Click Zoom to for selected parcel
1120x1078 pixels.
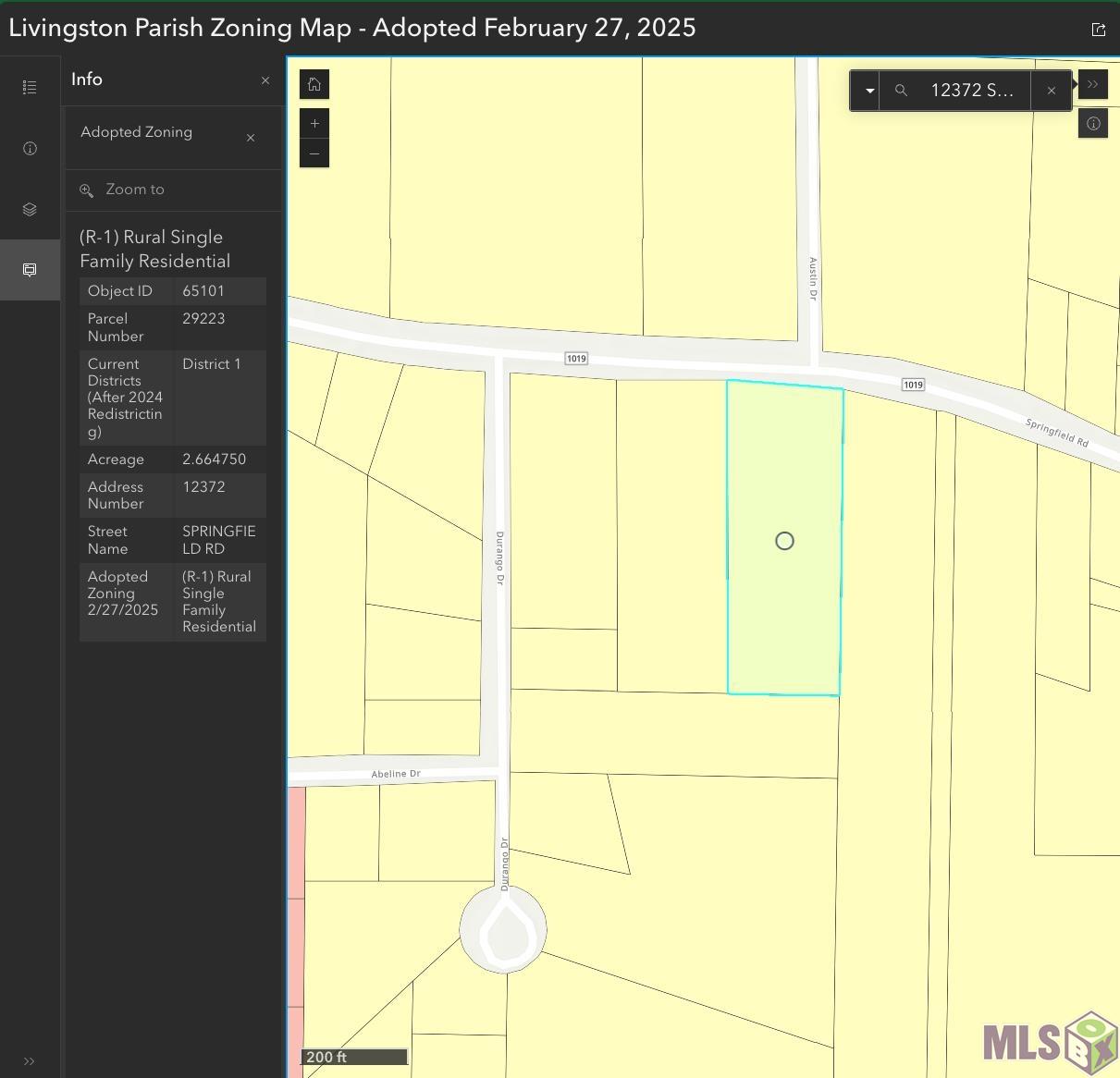135,190
